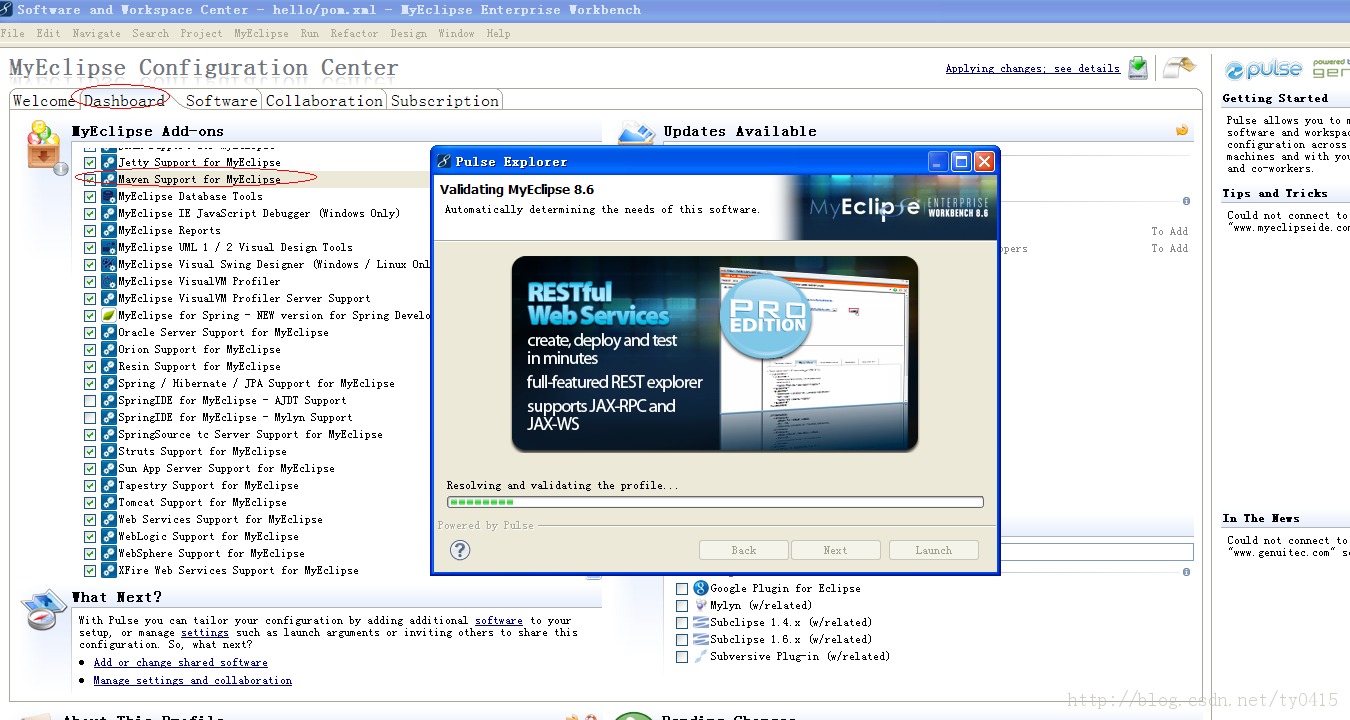Open the MyEclipse menu
Viewport: 1350px width, 720px height.
tap(261, 33)
